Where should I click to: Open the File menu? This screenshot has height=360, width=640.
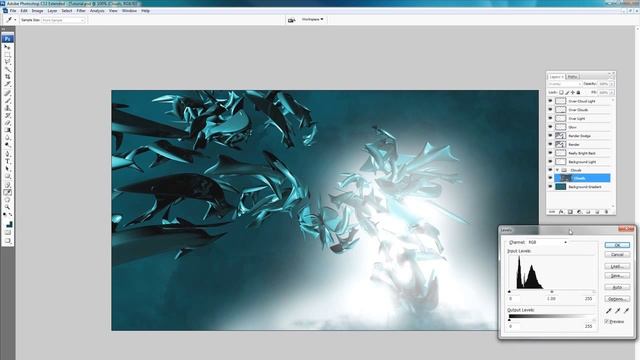pyautogui.click(x=13, y=11)
